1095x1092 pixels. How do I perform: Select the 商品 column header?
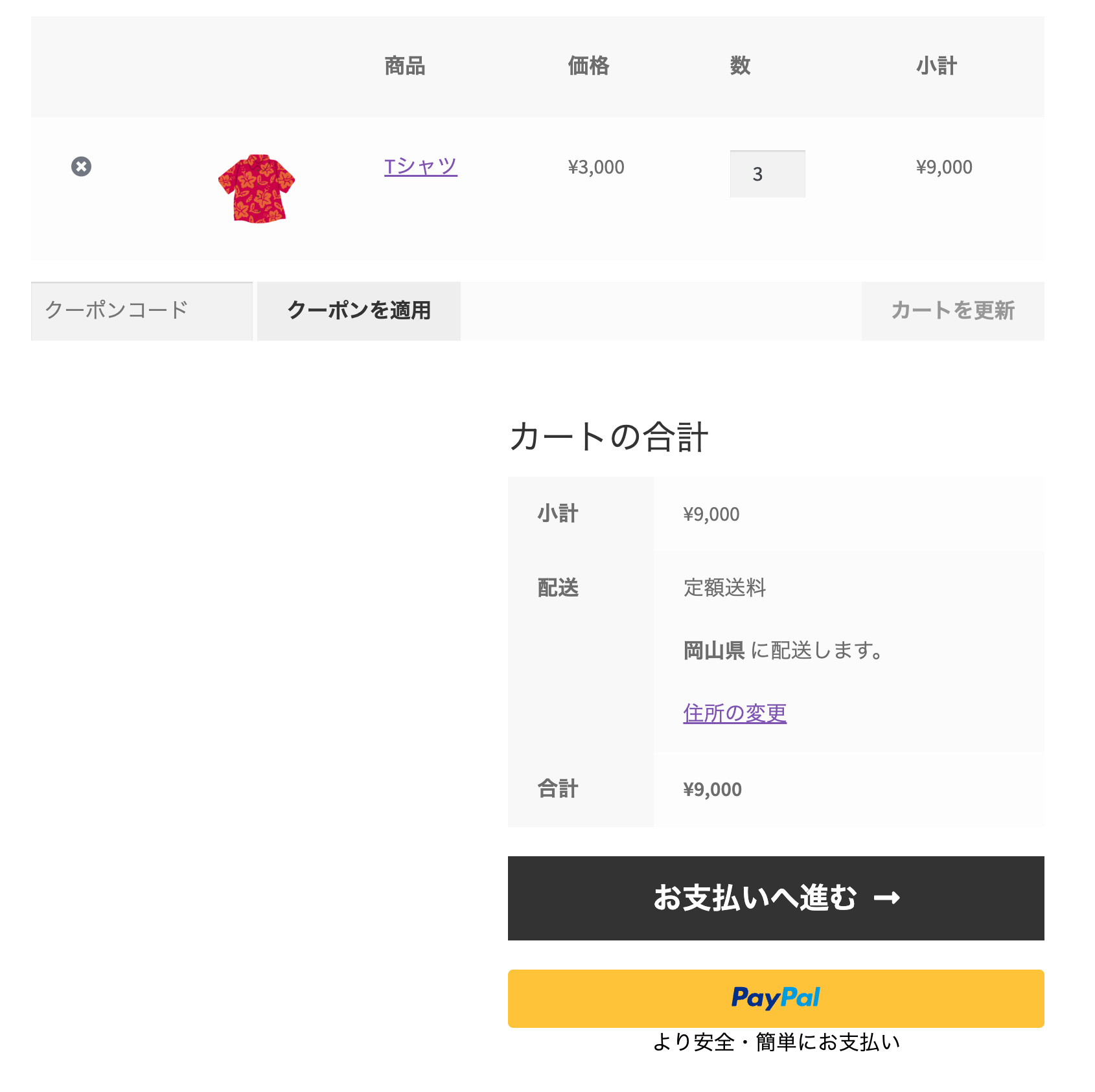[405, 66]
